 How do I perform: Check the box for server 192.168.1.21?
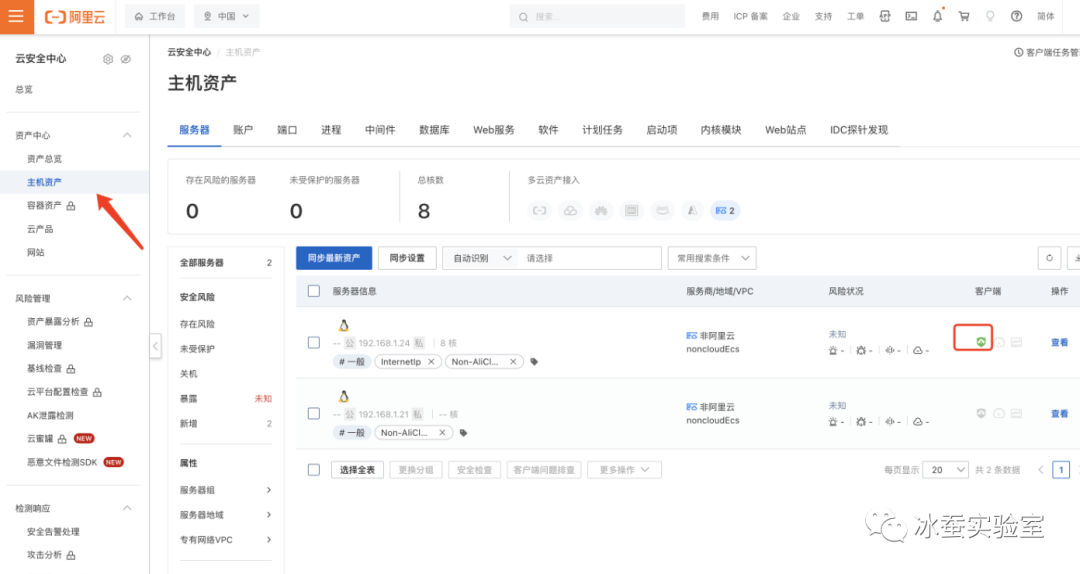coord(314,413)
